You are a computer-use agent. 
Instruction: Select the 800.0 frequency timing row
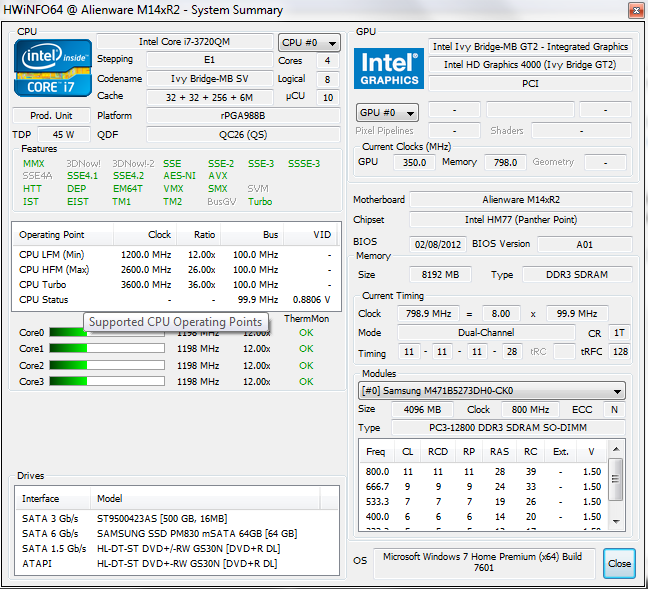[483, 471]
